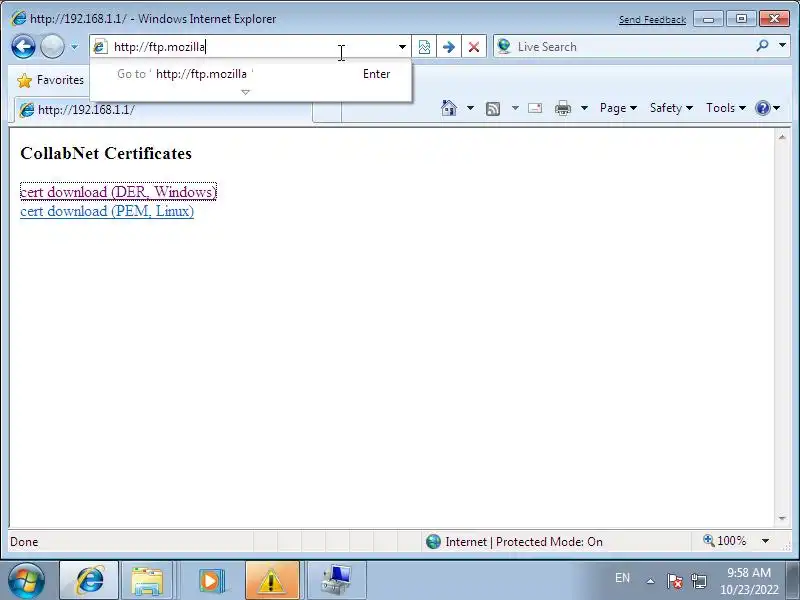The width and height of the screenshot is (800, 600).
Task: Click the Go arrow button
Action: 449,47
